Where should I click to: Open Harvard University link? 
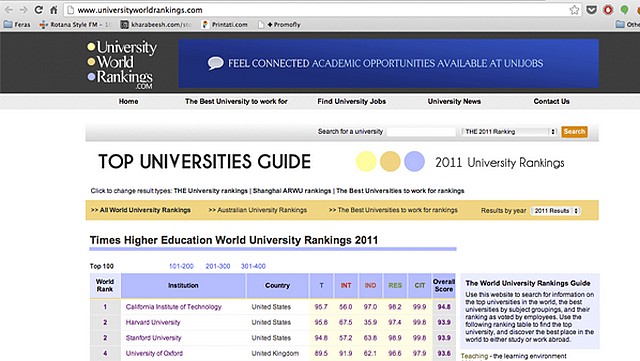point(153,322)
